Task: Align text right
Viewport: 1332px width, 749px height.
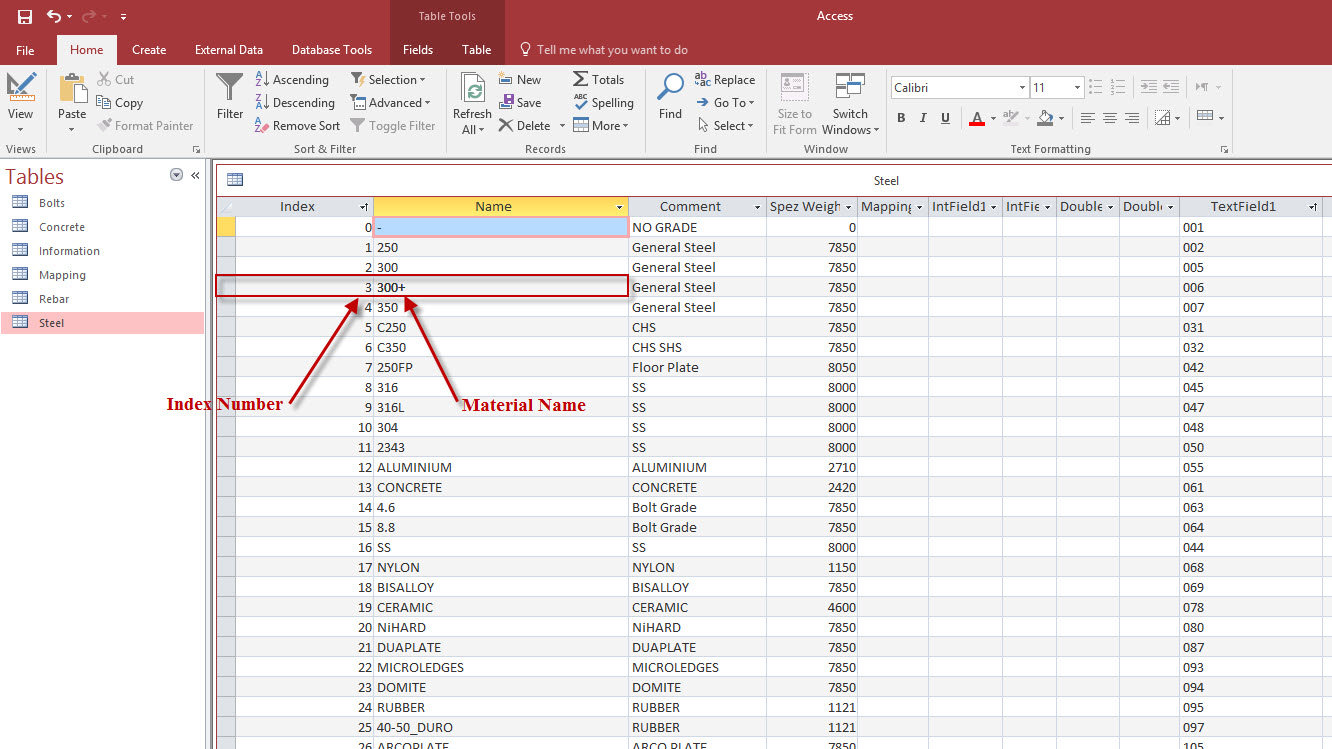Action: tap(1132, 118)
